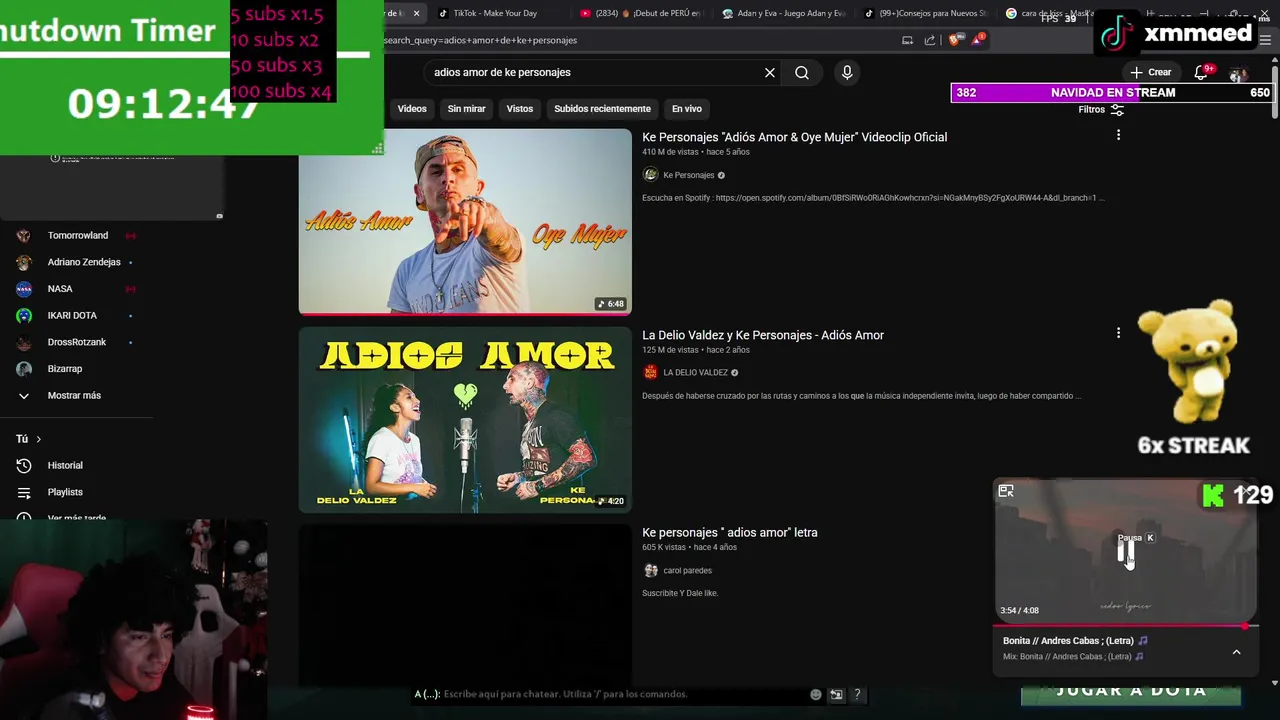Open the title 'La Delio Valdez y Ke Personajes - Adiós Amor'
The image size is (1280, 720).
click(x=763, y=335)
